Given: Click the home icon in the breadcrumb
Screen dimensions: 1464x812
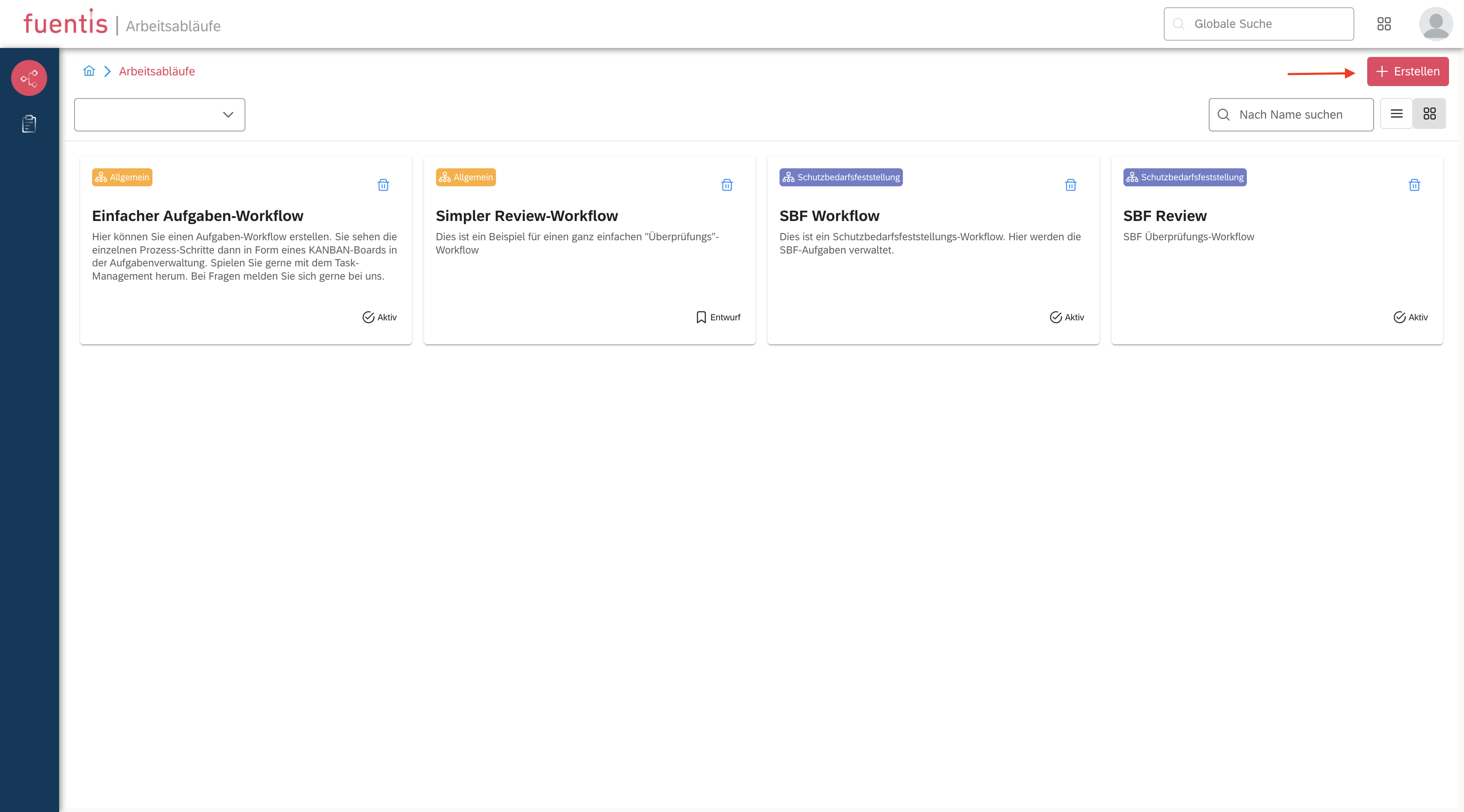Looking at the screenshot, I should click(89, 71).
